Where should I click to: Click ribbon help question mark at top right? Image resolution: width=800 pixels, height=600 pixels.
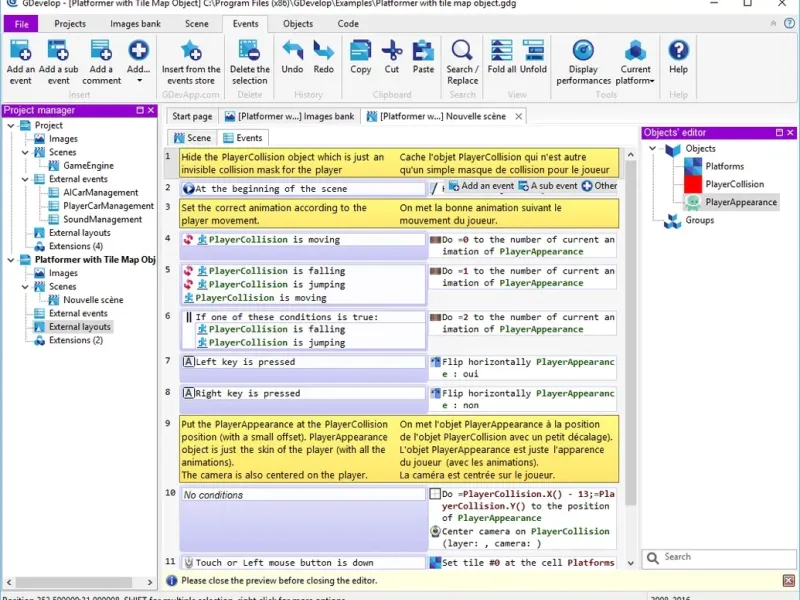(789, 23)
